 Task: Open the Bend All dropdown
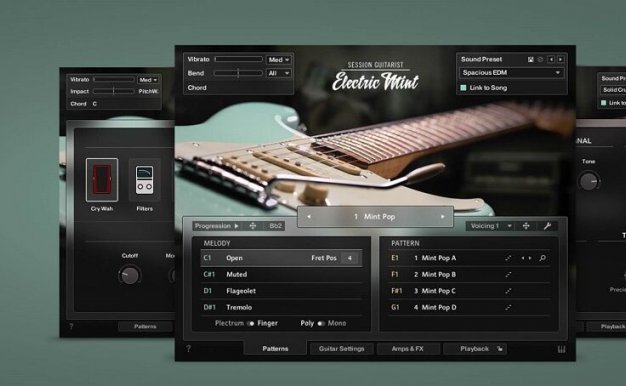279,73
